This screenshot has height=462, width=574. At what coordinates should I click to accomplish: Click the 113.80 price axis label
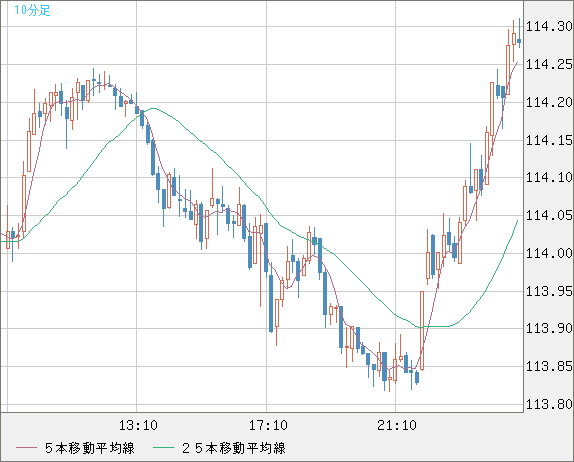pyautogui.click(x=549, y=404)
